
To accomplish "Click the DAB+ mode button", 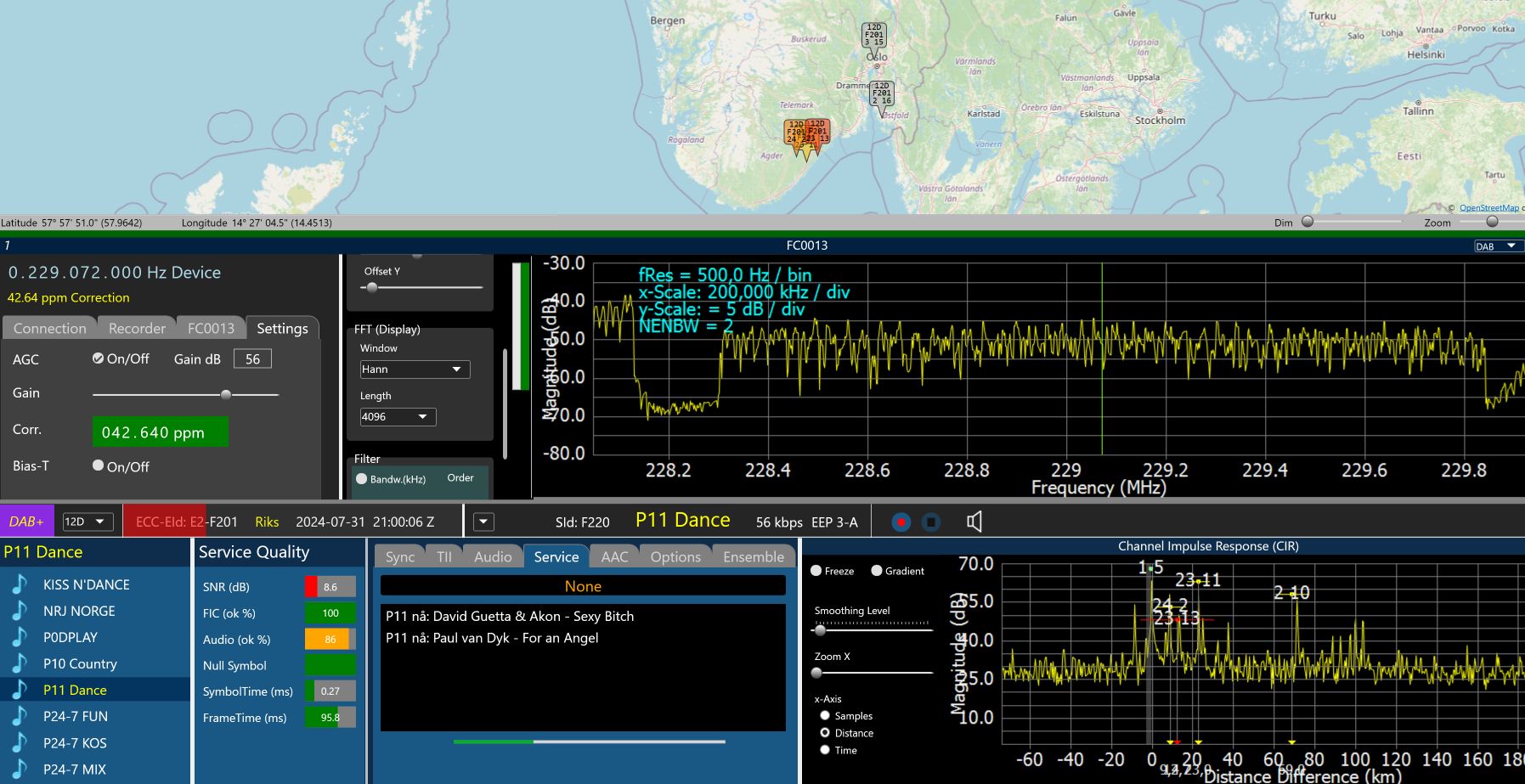I will pyautogui.click(x=27, y=522).
